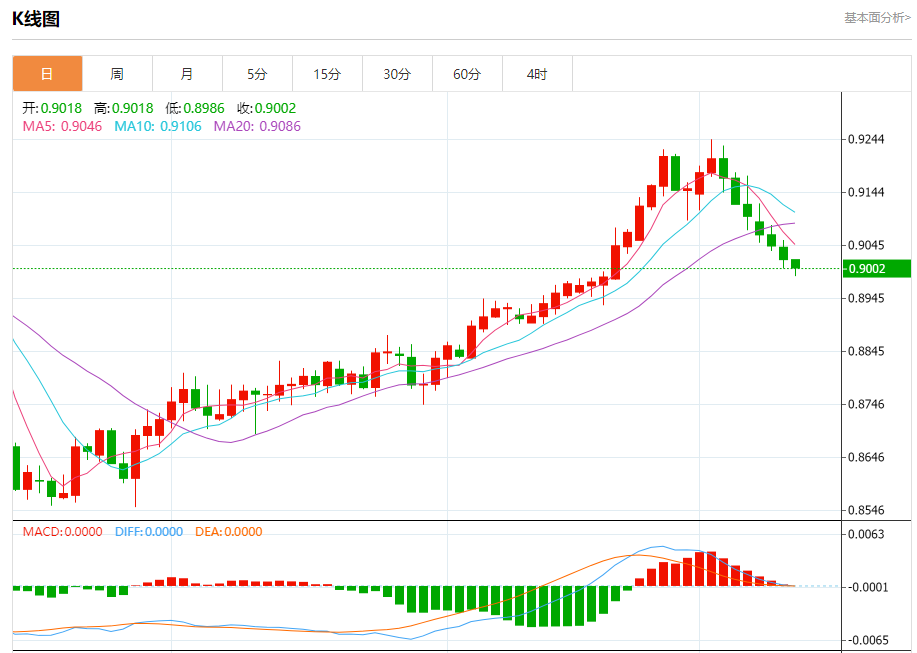Click the 0.8546 price axis label

click(866, 510)
